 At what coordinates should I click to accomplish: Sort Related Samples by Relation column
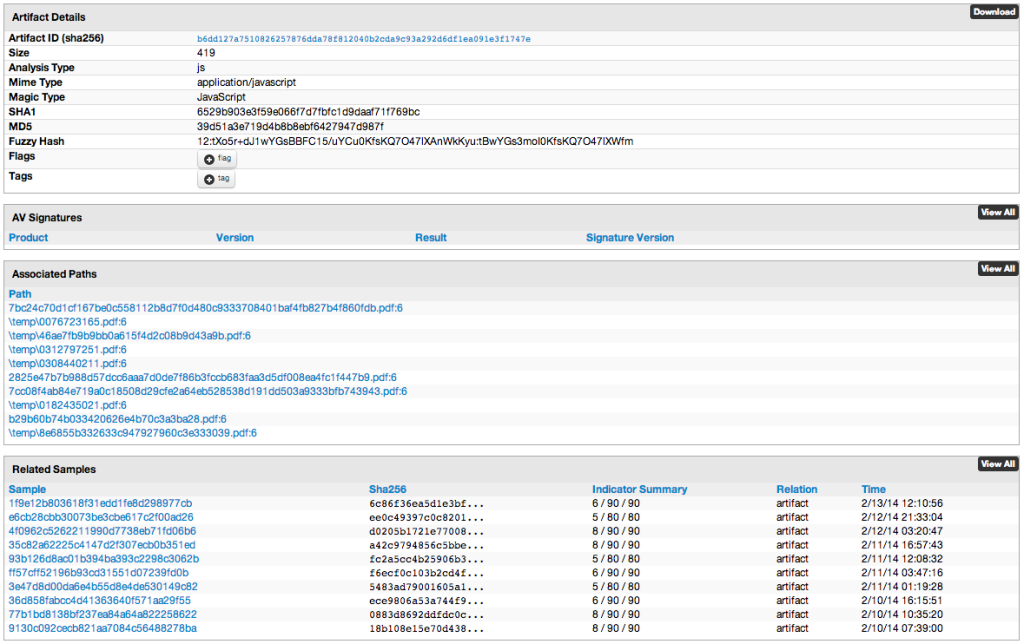pyautogui.click(x=796, y=490)
